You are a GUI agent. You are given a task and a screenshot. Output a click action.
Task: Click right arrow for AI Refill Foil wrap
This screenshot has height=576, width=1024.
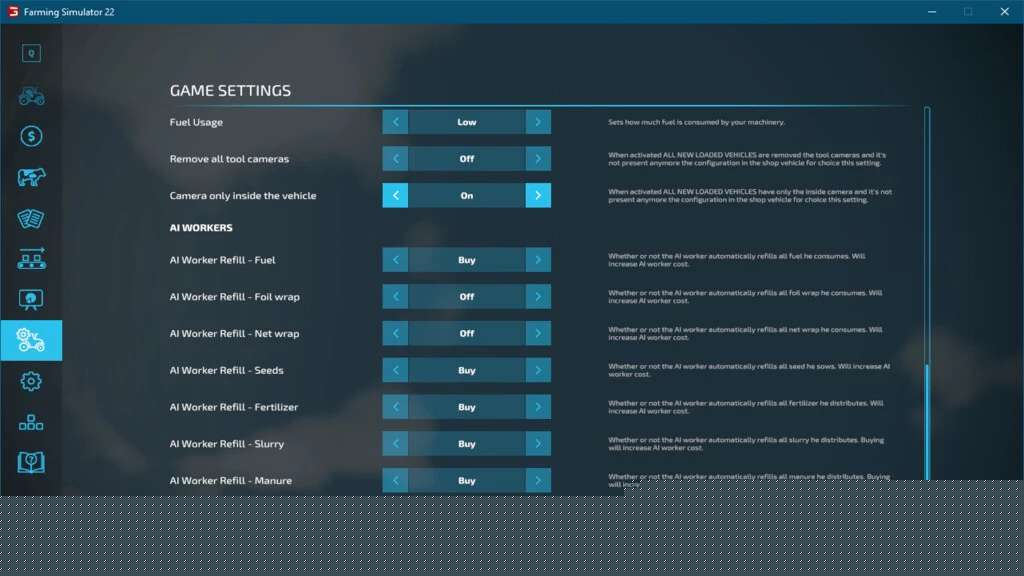point(538,296)
